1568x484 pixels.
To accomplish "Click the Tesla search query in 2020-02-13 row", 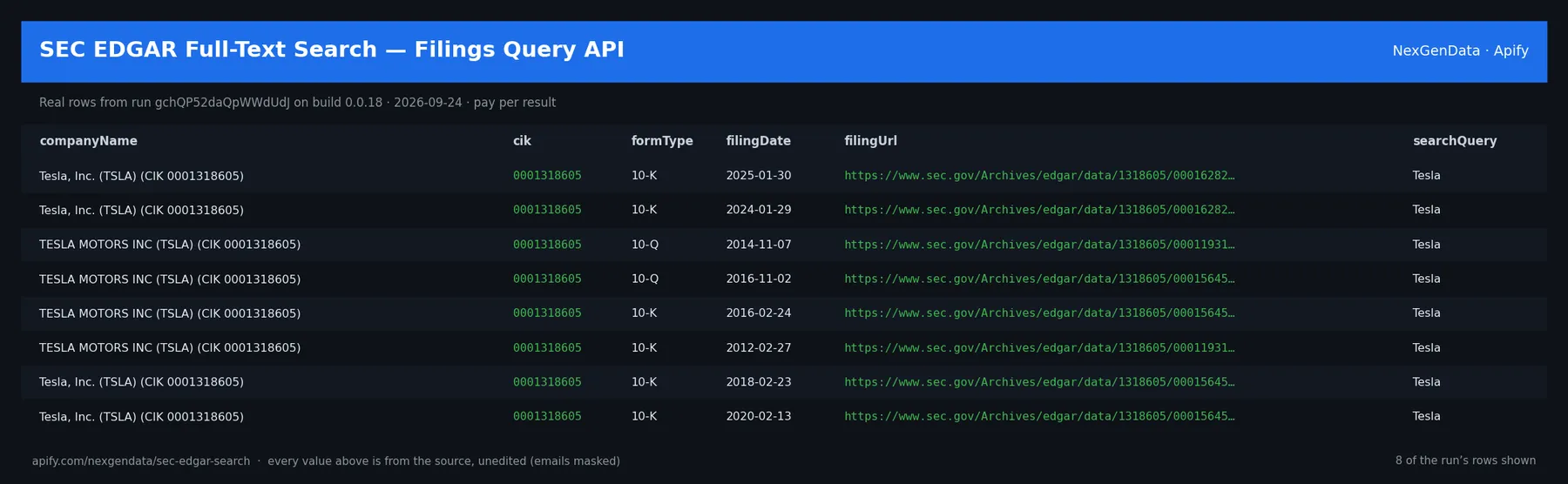I will [x=1426, y=416].
